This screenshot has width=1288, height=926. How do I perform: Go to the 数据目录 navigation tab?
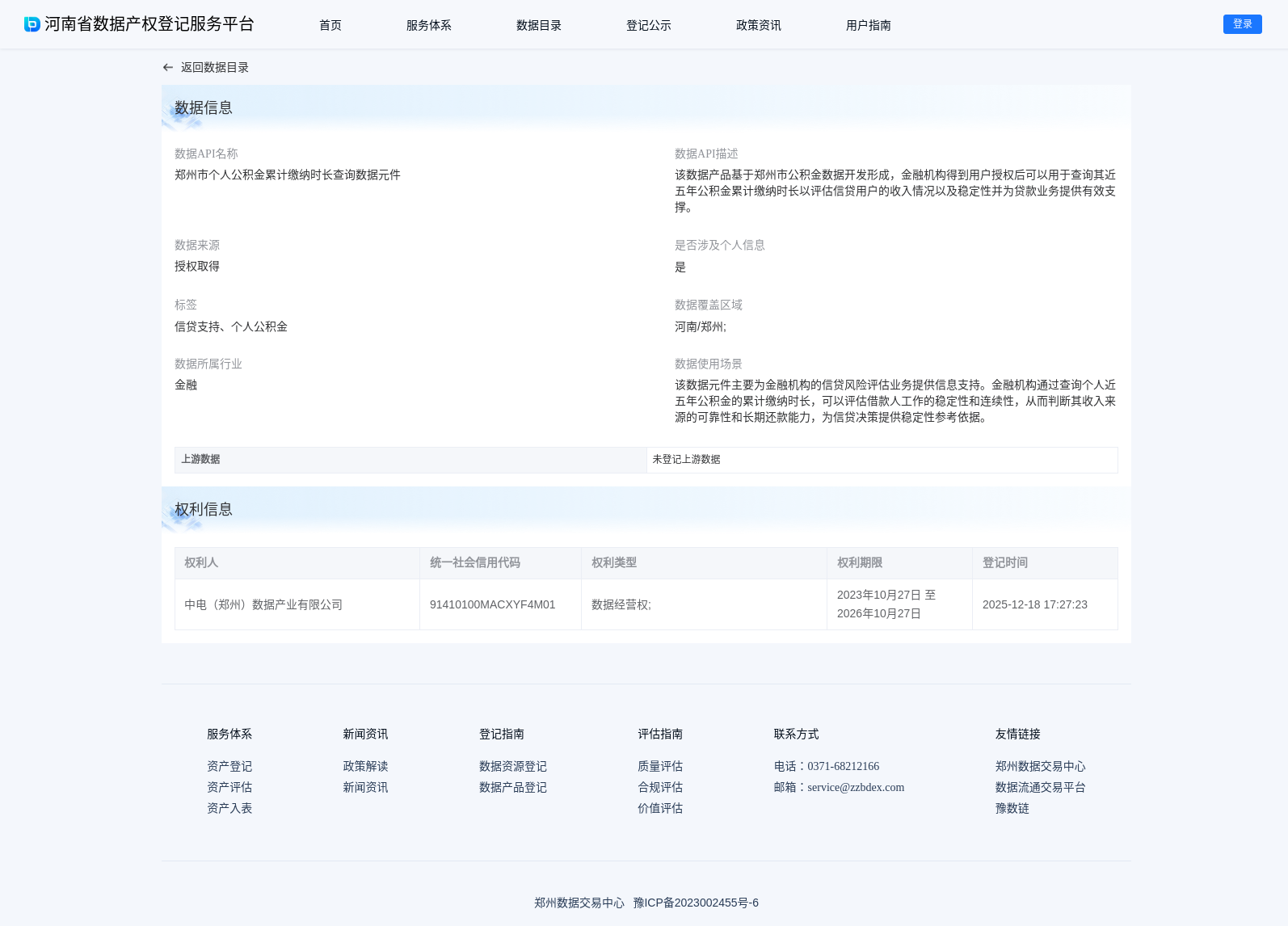(x=539, y=25)
